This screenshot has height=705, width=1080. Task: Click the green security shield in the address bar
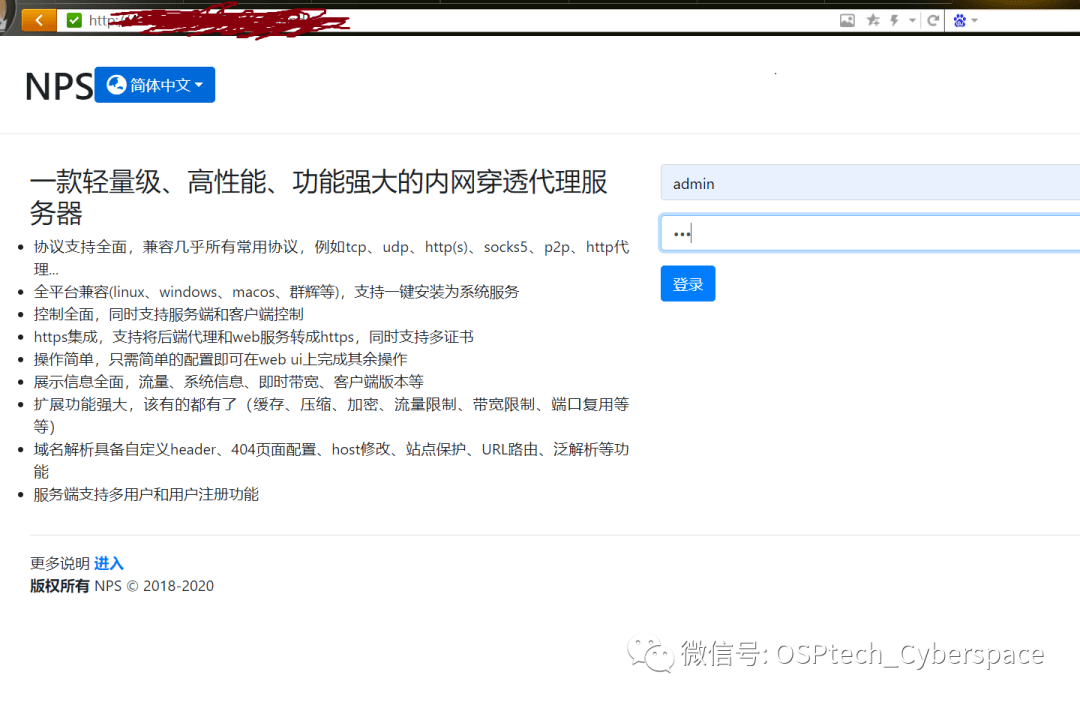coord(74,21)
